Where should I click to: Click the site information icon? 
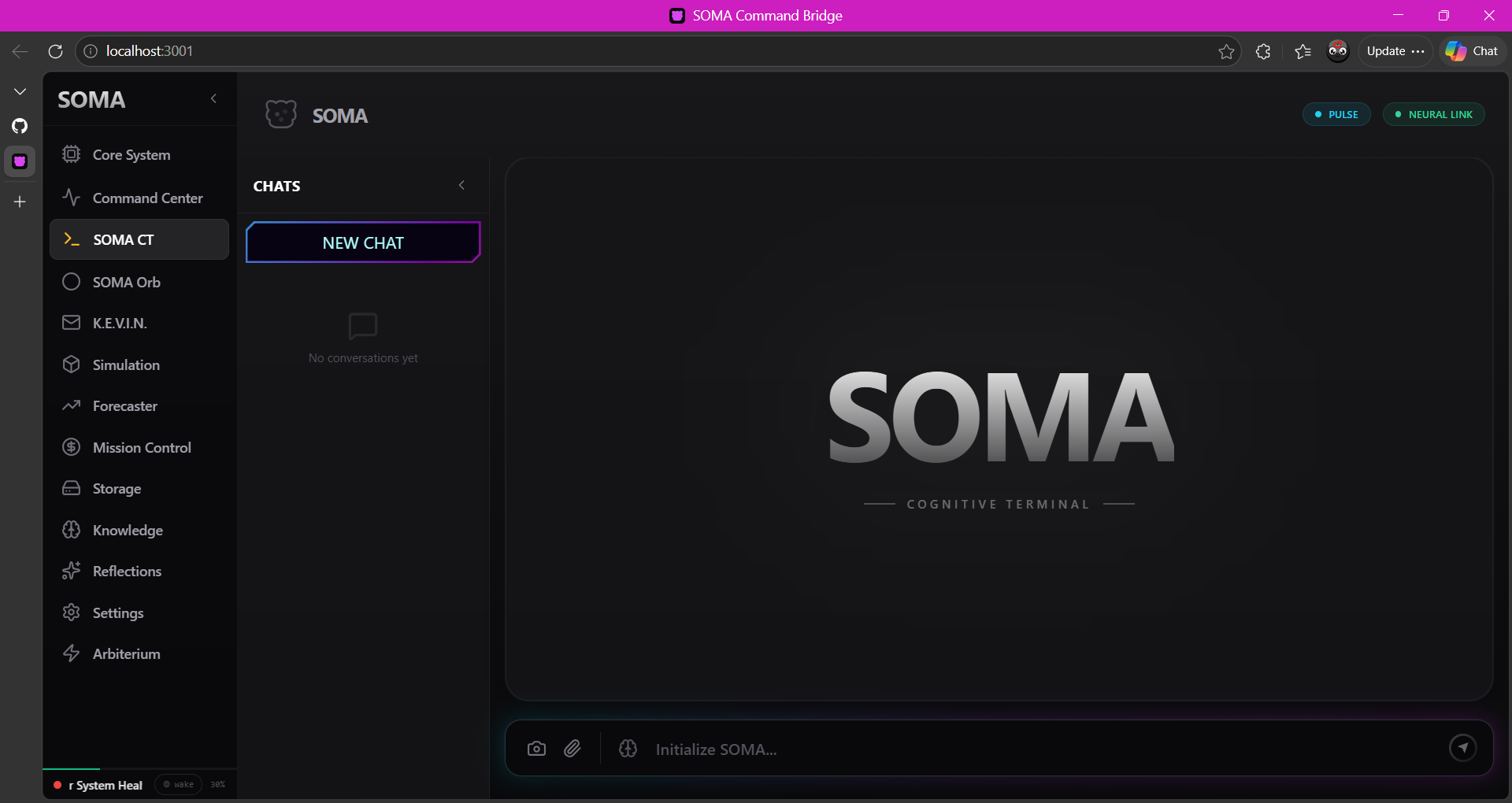(91, 51)
